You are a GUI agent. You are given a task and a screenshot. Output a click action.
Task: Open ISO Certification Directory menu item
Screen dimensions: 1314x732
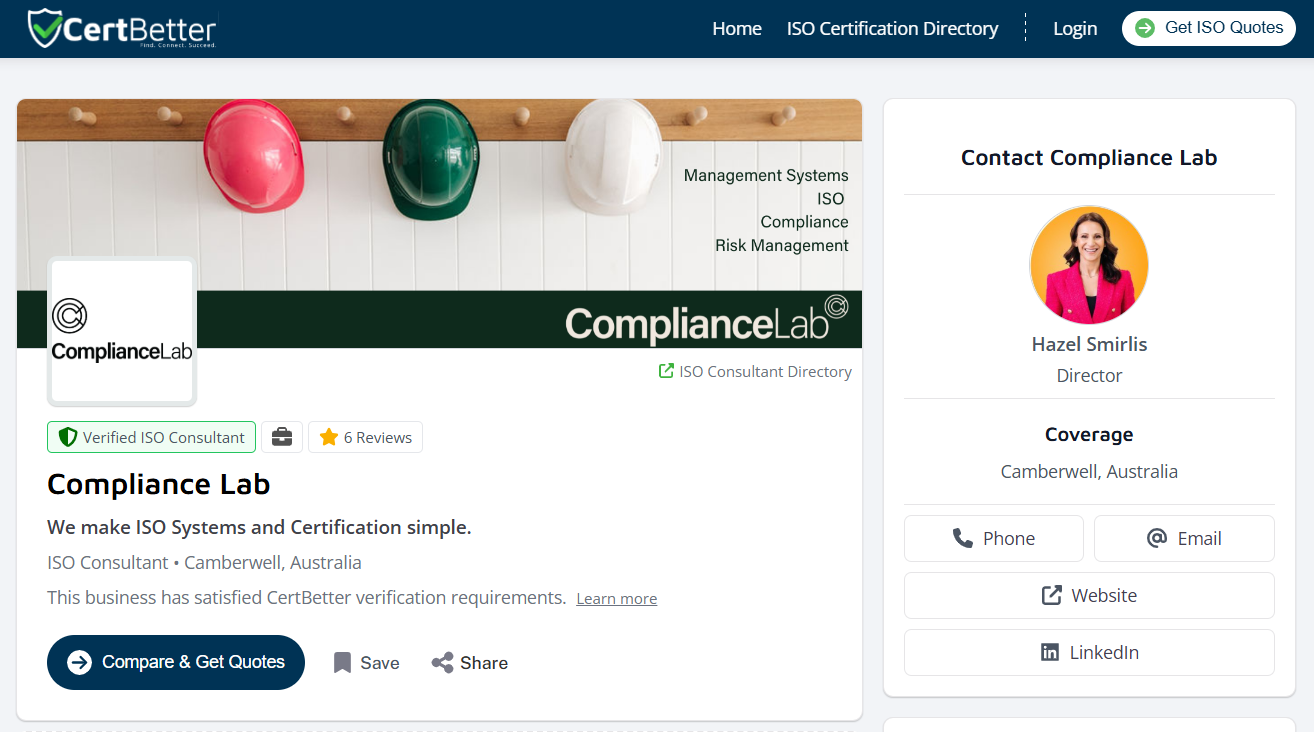[892, 29]
